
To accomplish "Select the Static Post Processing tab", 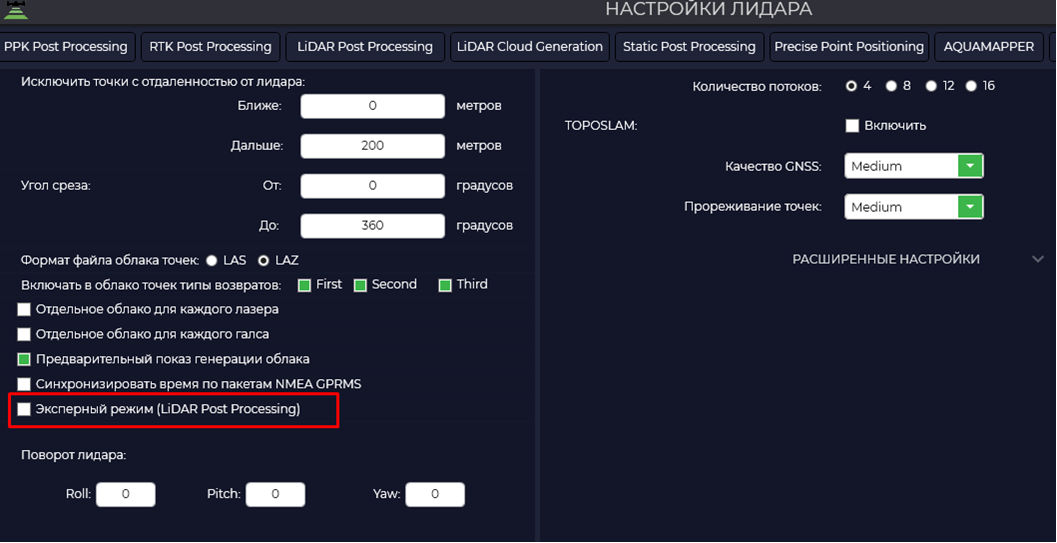I will (x=689, y=46).
